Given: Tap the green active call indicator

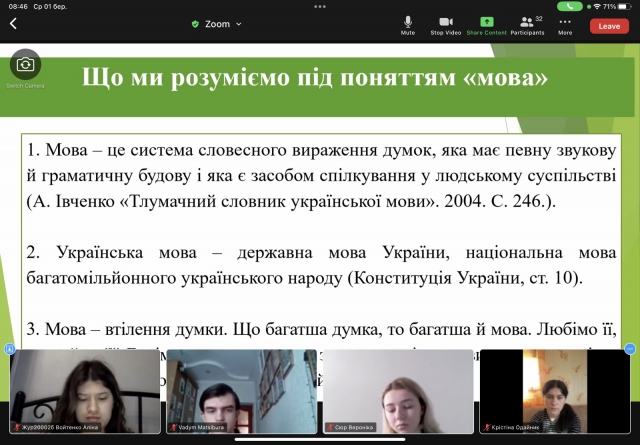Looking at the screenshot, I should point(570,7).
